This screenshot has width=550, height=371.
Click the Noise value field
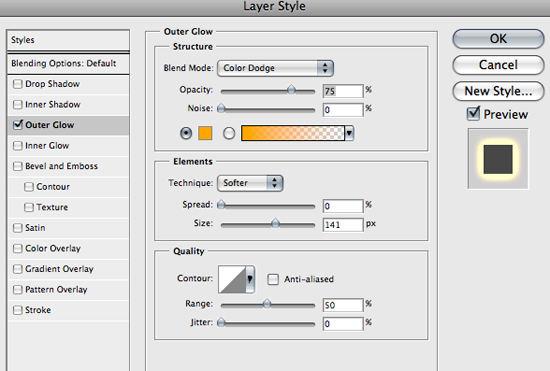coord(343,110)
